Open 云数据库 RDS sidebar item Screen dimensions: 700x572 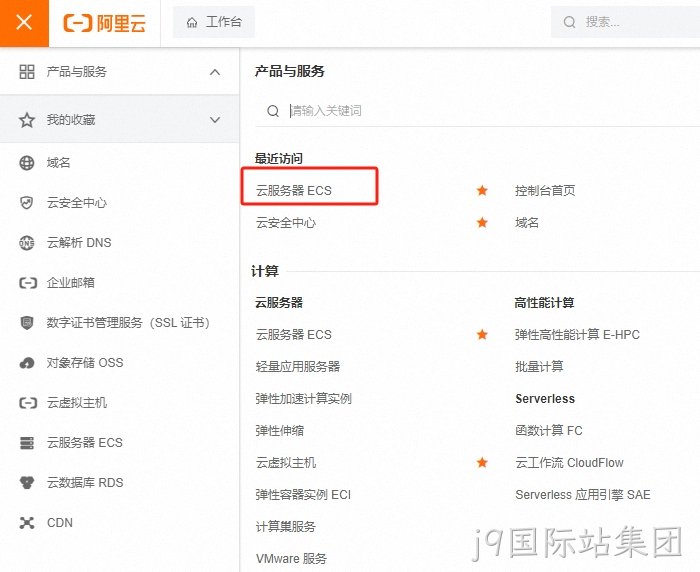85,482
